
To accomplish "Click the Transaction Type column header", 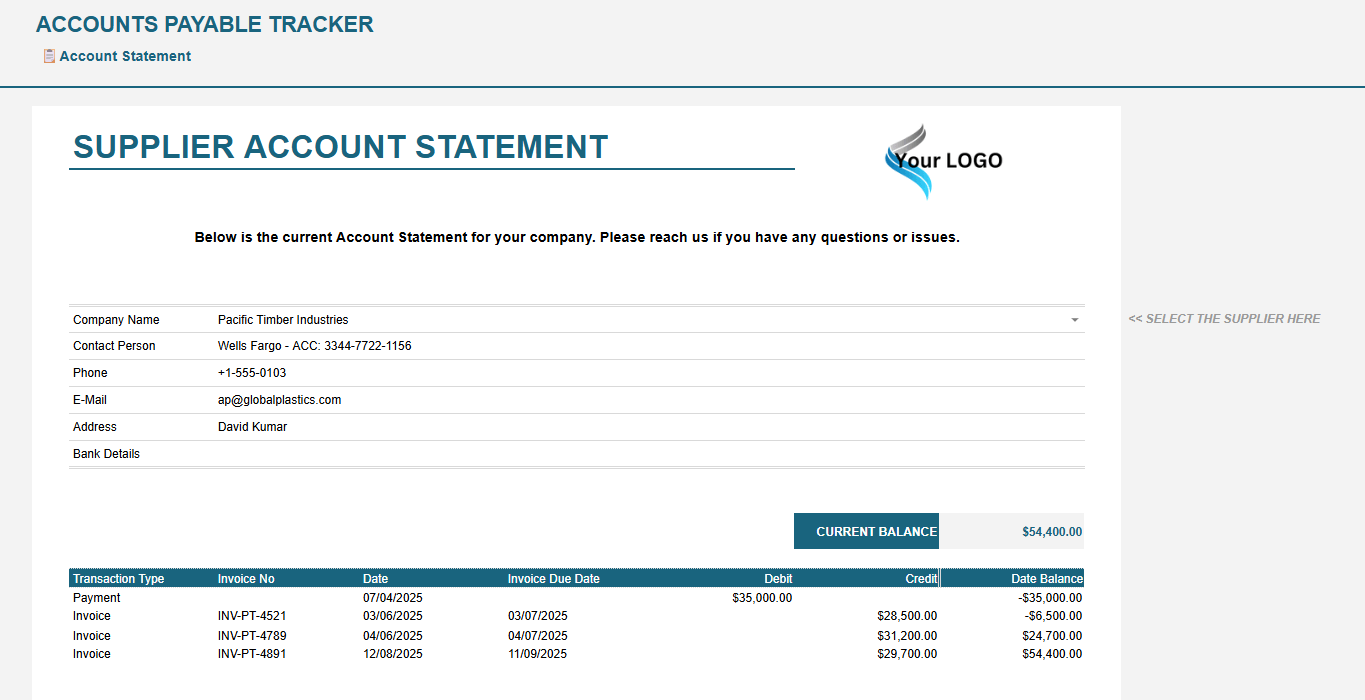I will [x=119, y=579].
